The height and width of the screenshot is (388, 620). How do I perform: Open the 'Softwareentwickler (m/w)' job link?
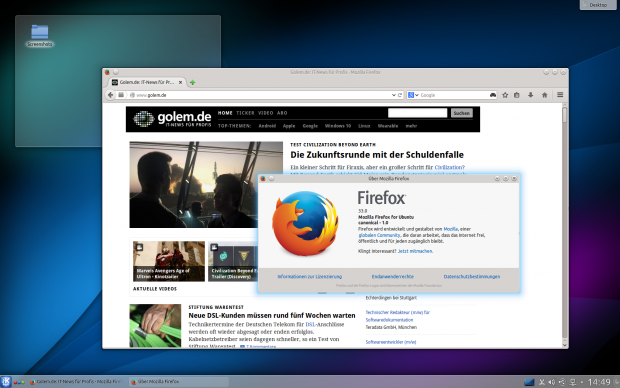[391, 342]
